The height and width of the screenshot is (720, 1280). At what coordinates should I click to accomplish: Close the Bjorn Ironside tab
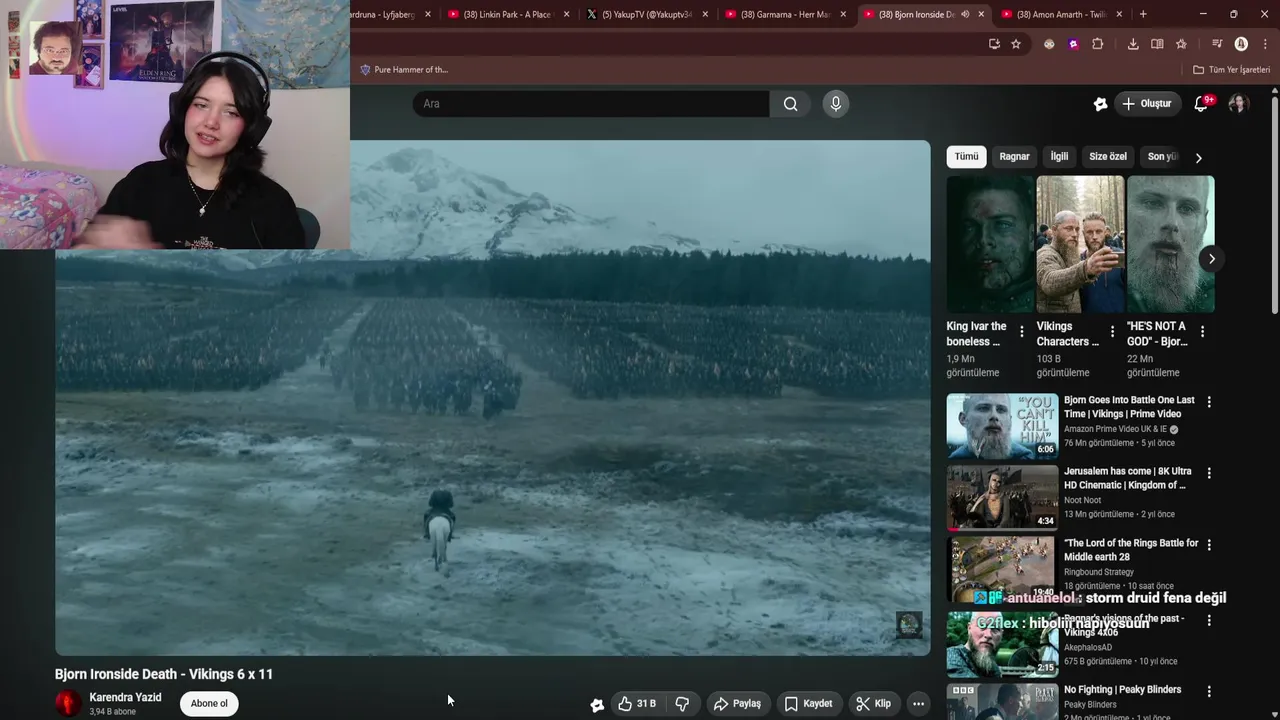coord(981,14)
